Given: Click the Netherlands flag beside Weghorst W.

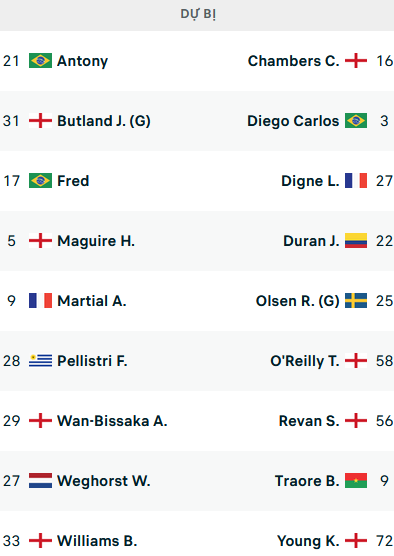Looking at the screenshot, I should tap(40, 480).
